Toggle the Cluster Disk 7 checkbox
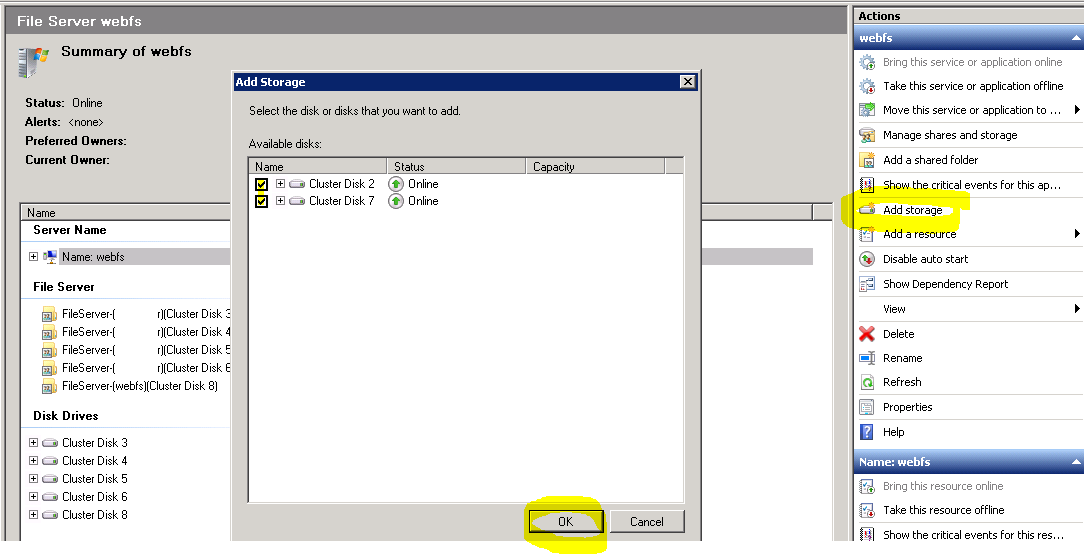The width and height of the screenshot is (1084, 555). point(261,201)
